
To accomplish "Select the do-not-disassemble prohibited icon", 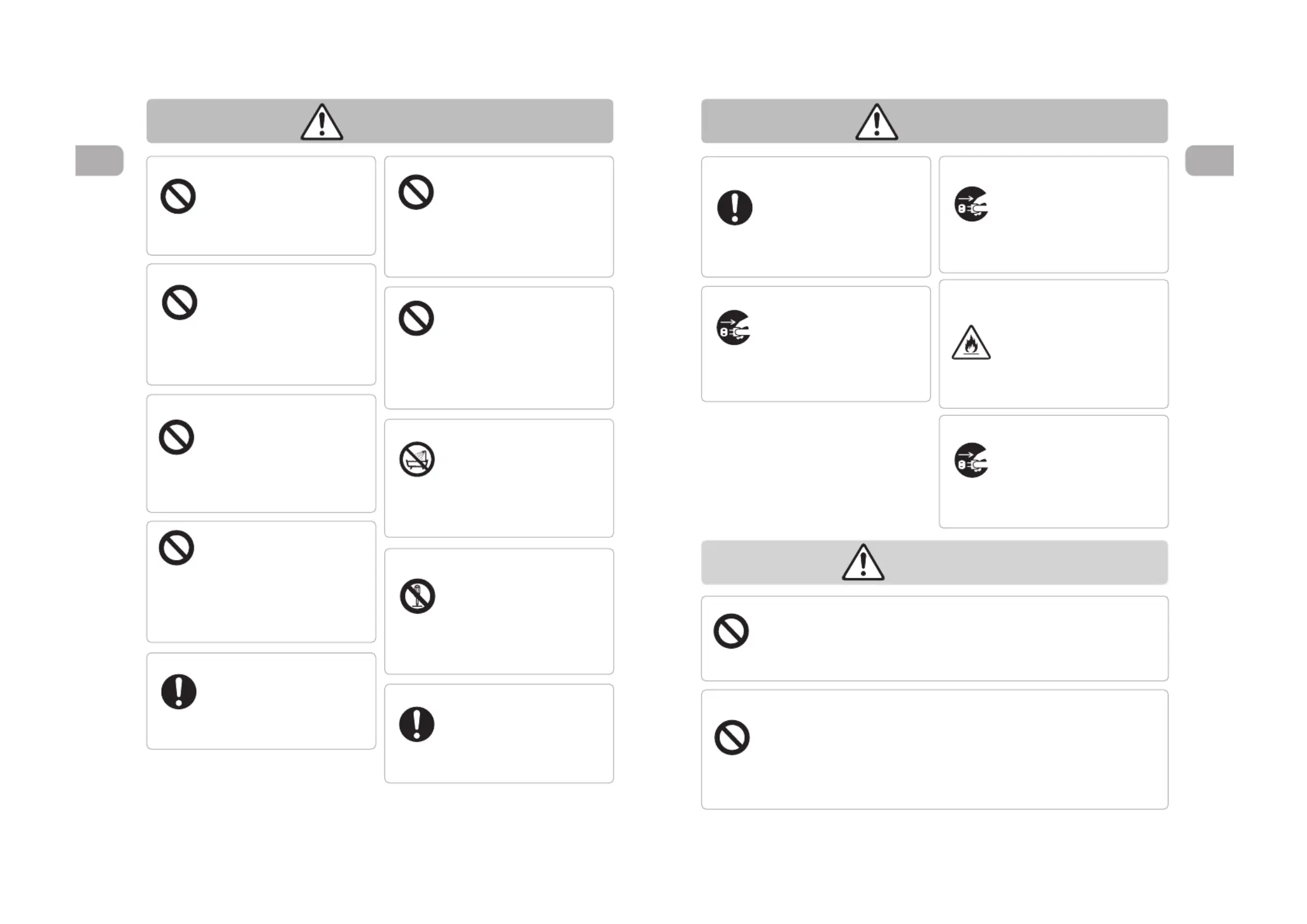I will coord(417,596).
